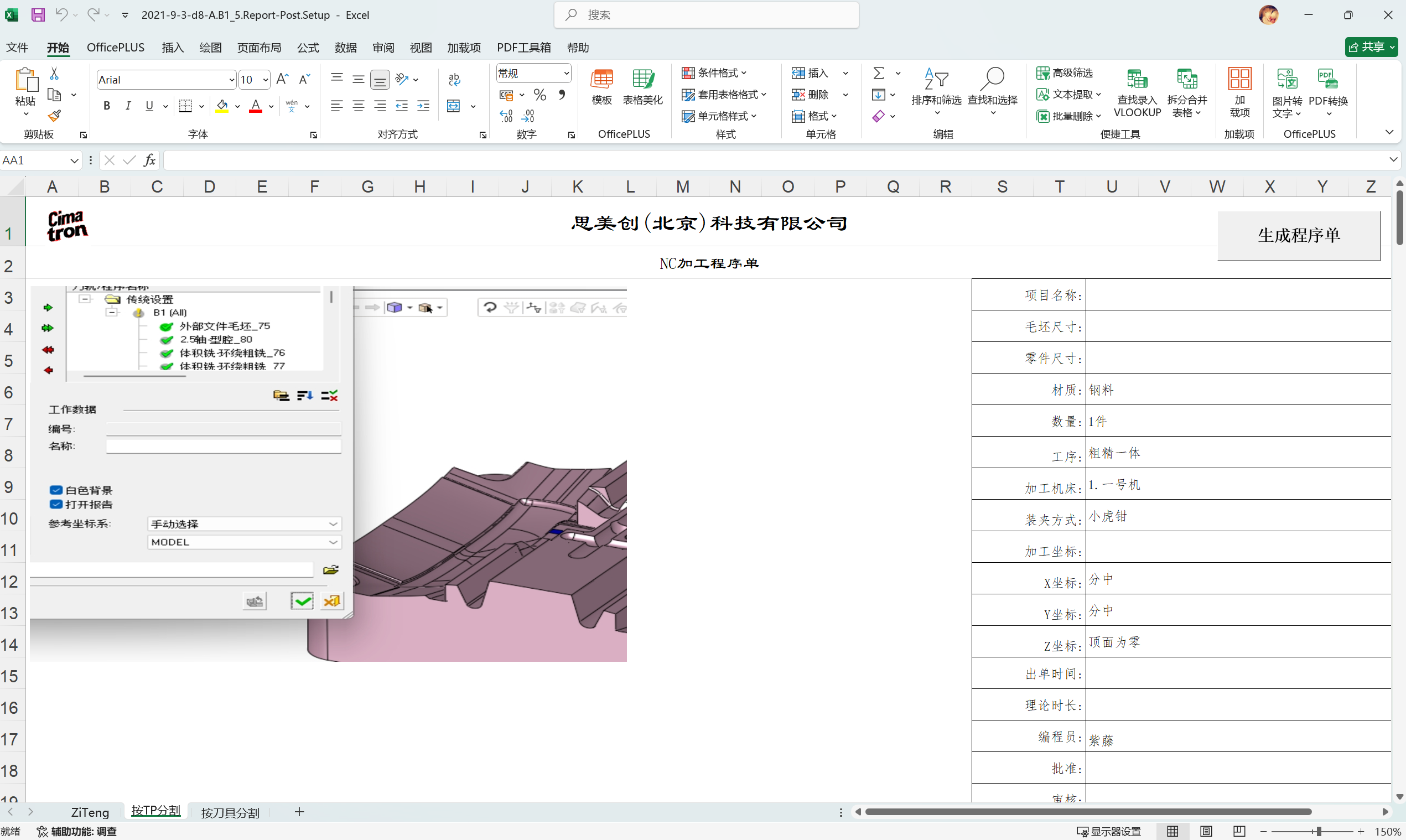Image resolution: width=1406 pixels, height=840 pixels.
Task: Switch to the 按刀具分割 sheet tab
Action: tap(230, 812)
